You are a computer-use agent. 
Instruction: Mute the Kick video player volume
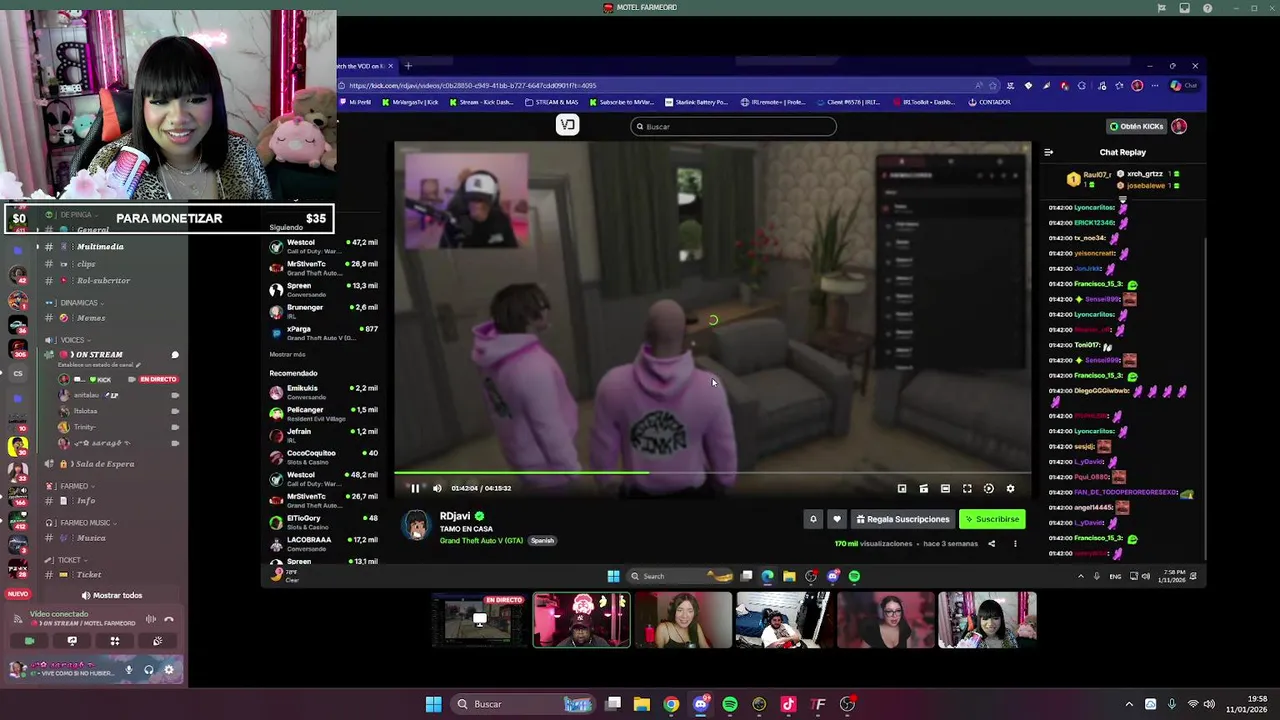(437, 488)
